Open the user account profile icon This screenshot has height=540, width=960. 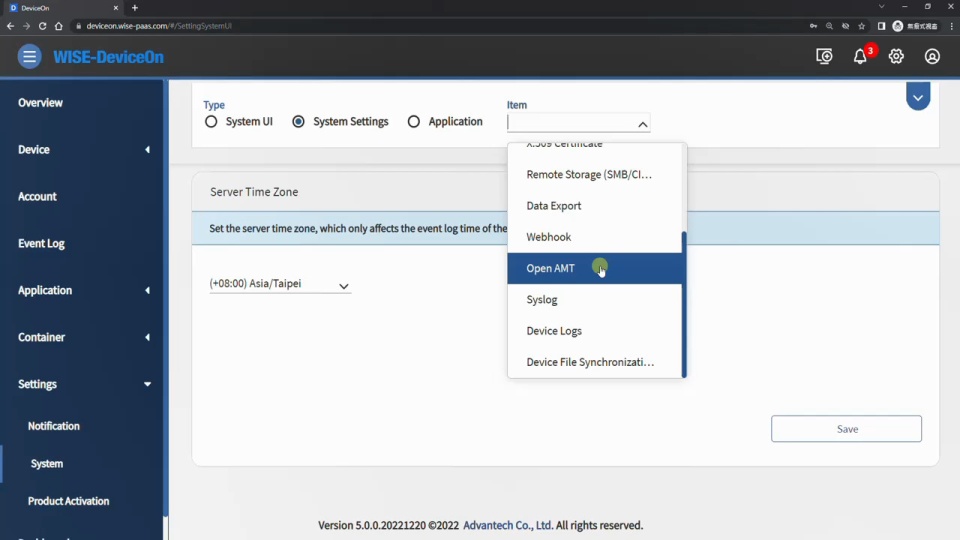click(x=932, y=56)
